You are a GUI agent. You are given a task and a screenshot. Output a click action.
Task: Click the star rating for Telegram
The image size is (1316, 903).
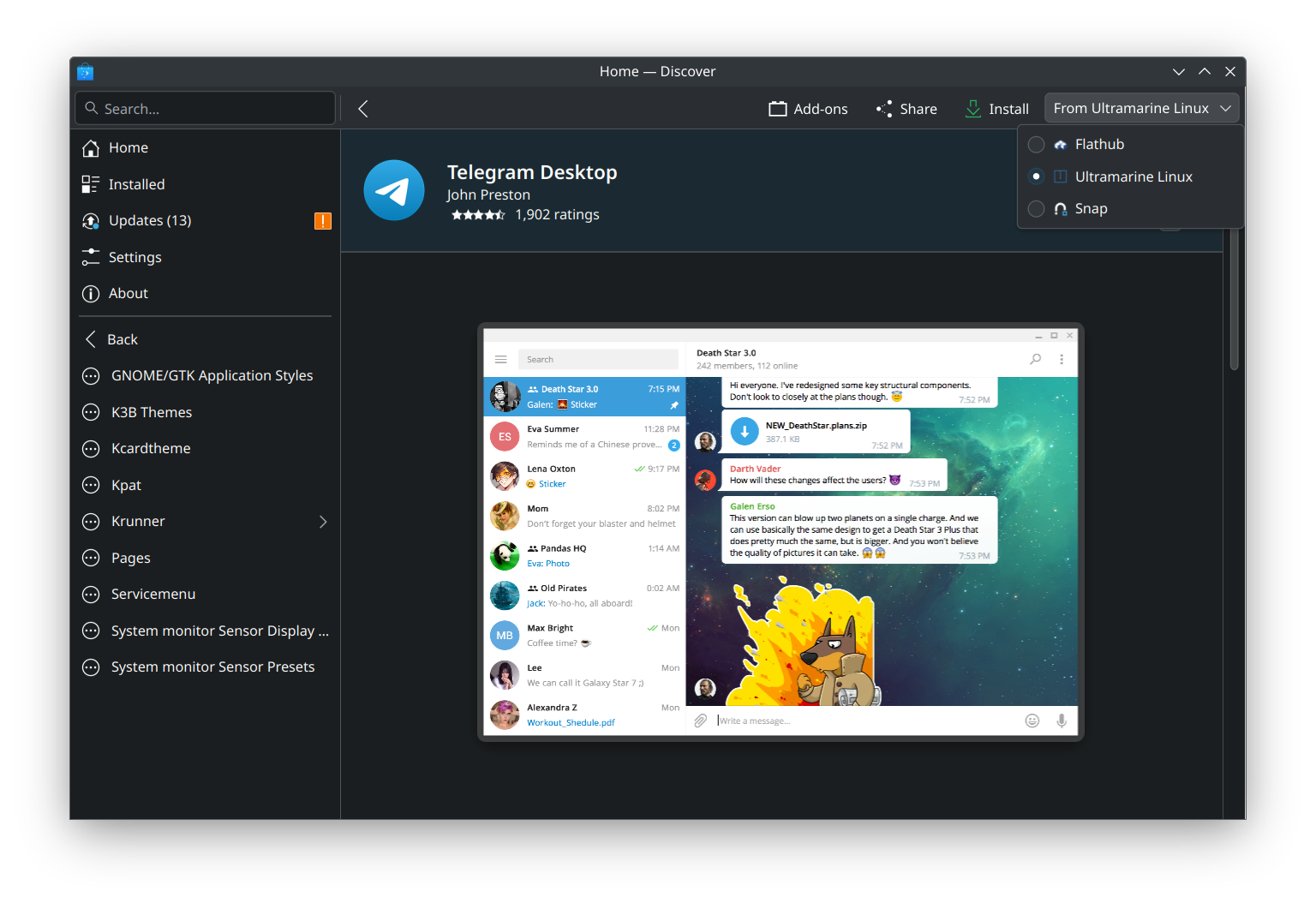click(478, 215)
